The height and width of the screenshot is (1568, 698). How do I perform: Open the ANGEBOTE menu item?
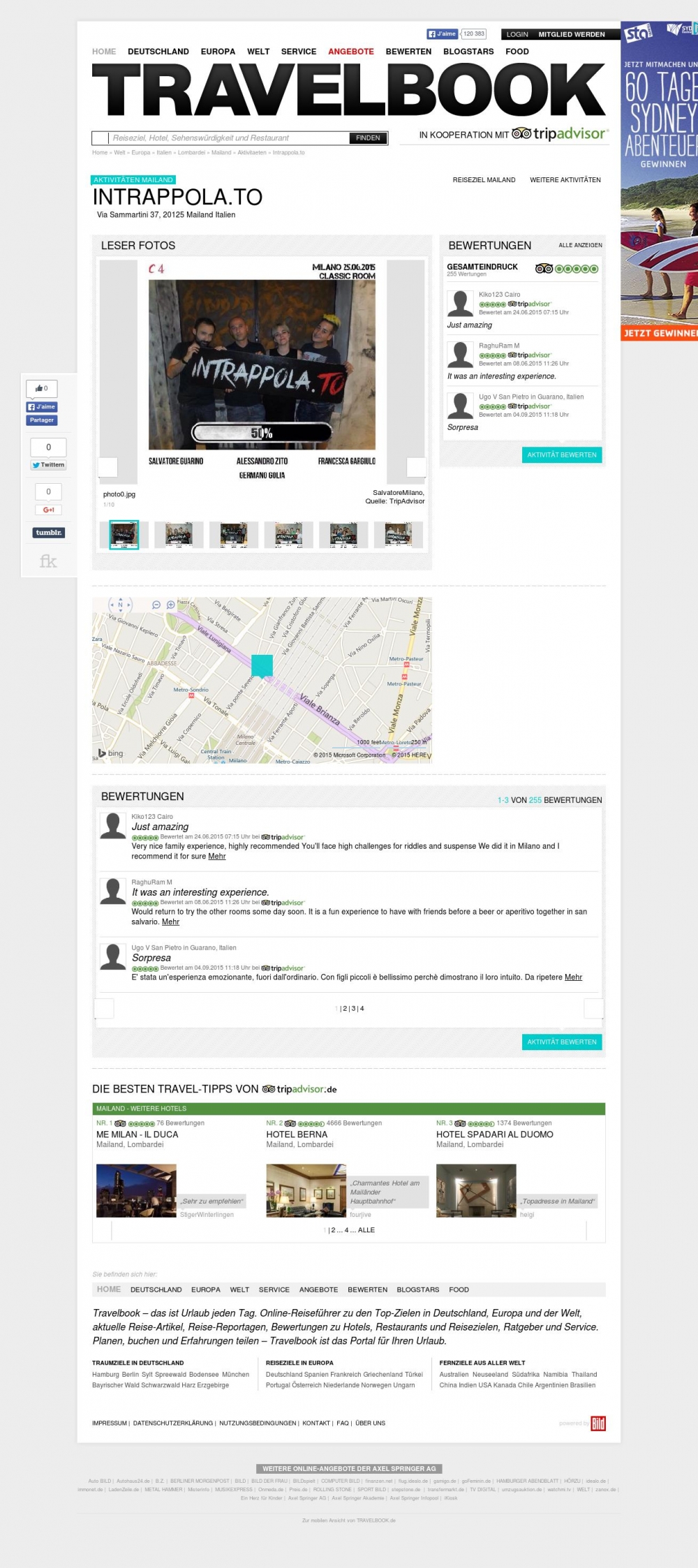350,52
